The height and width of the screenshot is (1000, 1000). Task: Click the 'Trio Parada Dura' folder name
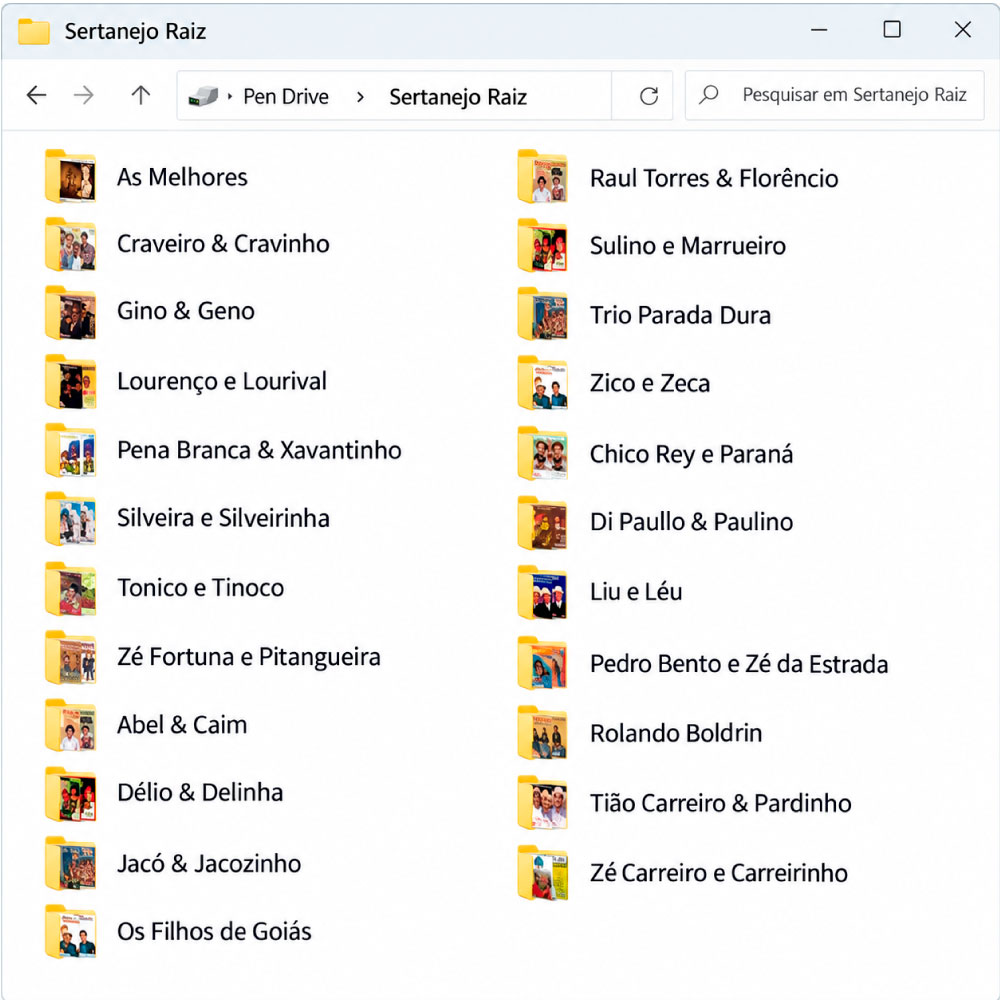point(680,316)
